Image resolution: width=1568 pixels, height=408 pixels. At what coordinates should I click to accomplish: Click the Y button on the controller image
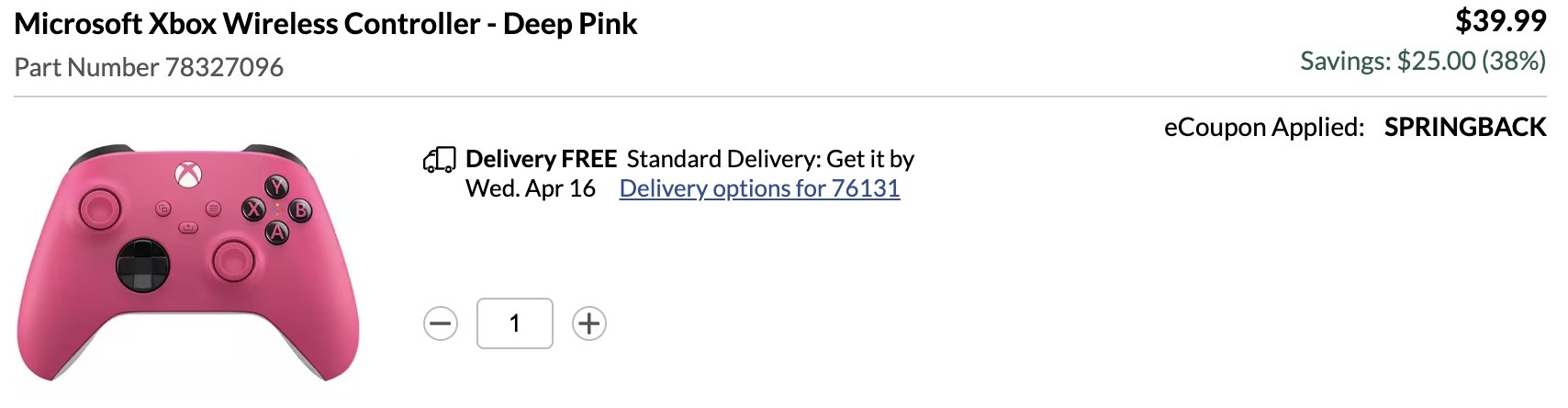point(276,187)
